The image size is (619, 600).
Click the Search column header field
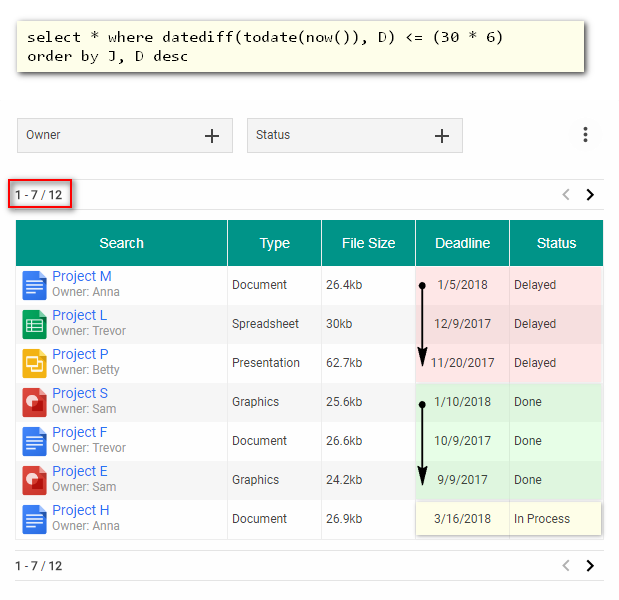pos(121,243)
